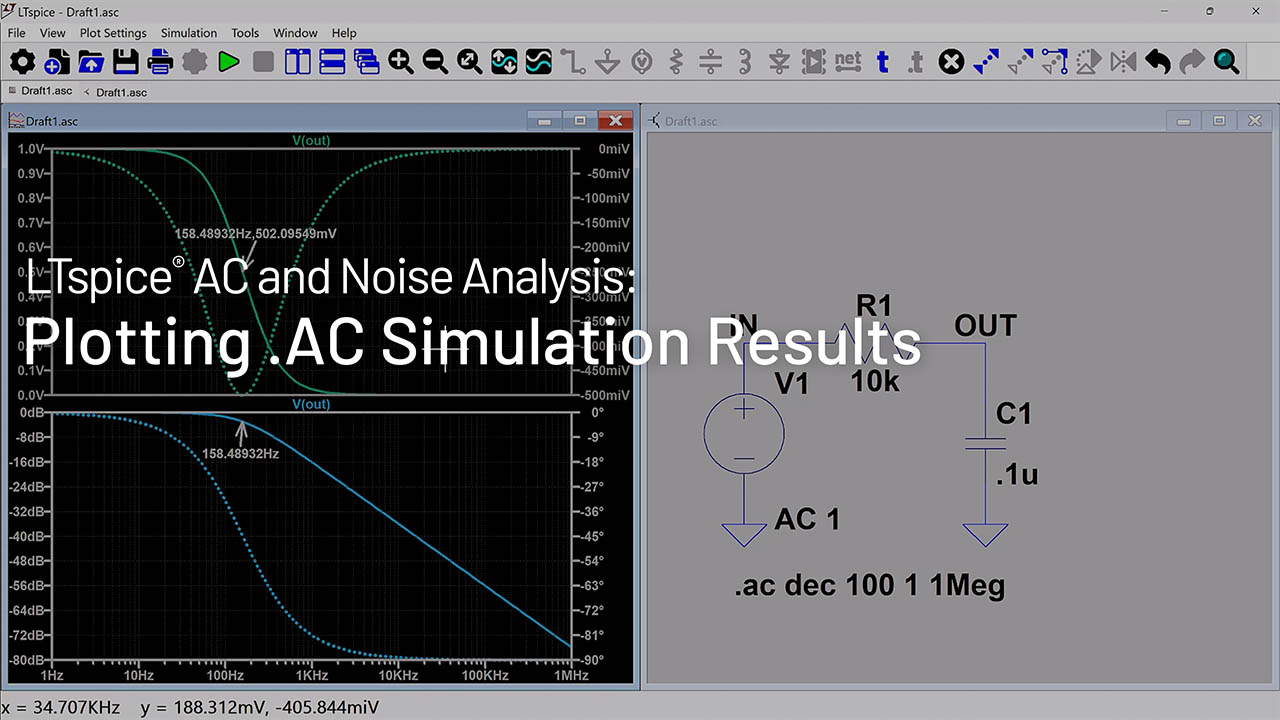This screenshot has height=720, width=1280.
Task: Click the .1u capacitor value
Action: point(1016,475)
